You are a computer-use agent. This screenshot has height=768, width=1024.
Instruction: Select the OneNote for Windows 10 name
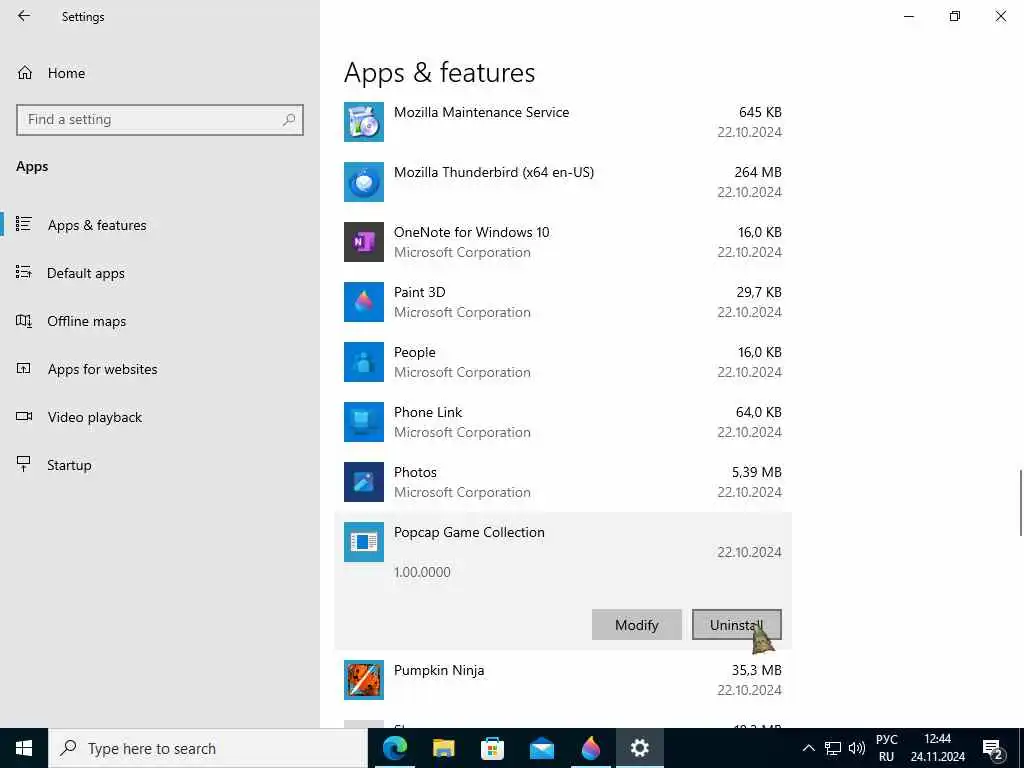472,232
